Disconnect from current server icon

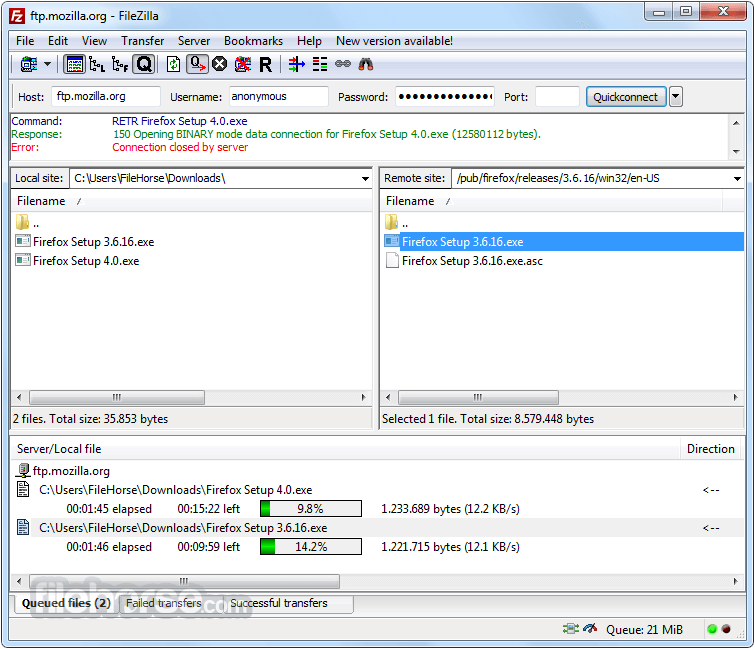point(243,64)
